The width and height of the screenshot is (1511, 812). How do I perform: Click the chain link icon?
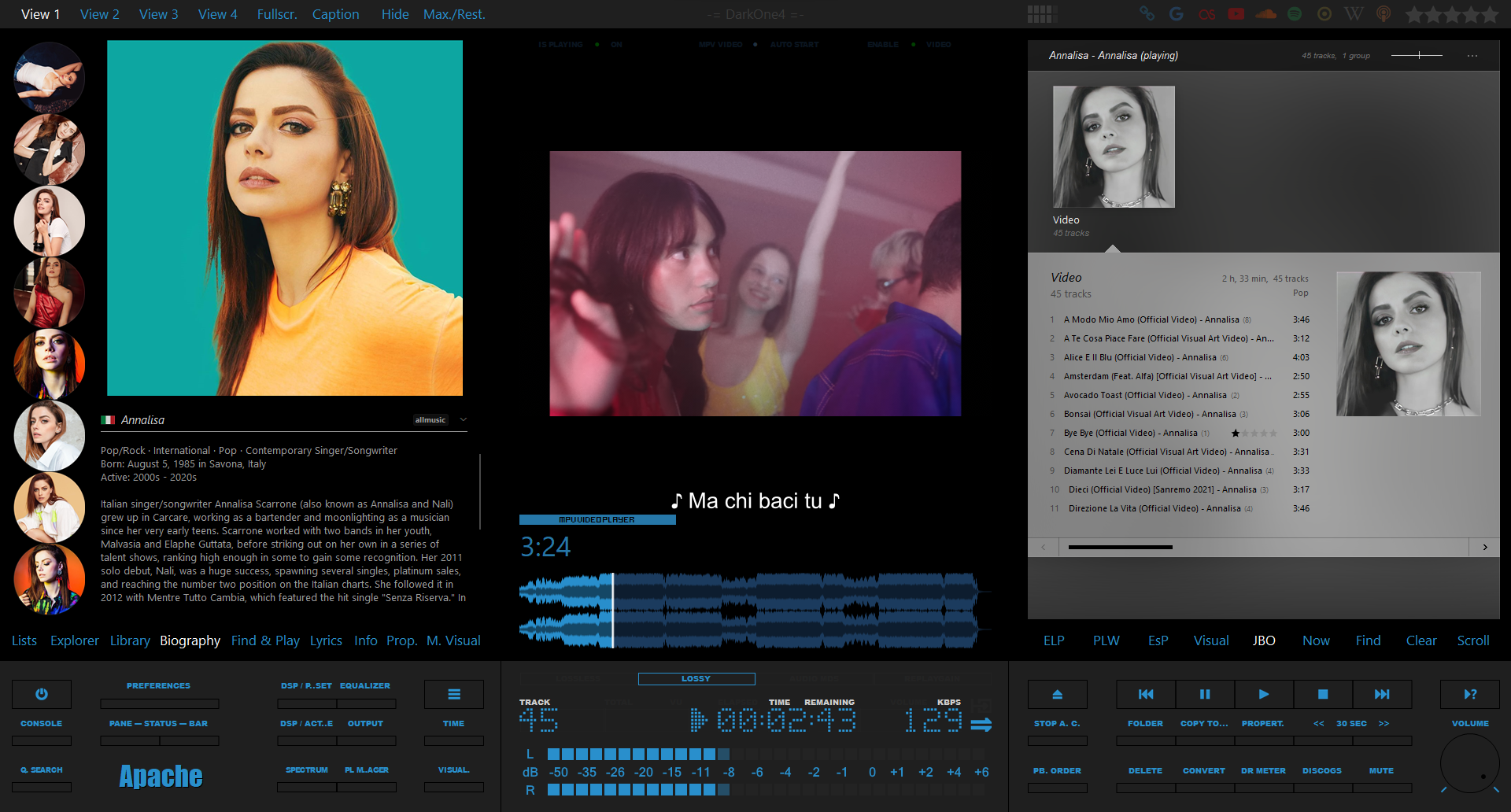1147,13
